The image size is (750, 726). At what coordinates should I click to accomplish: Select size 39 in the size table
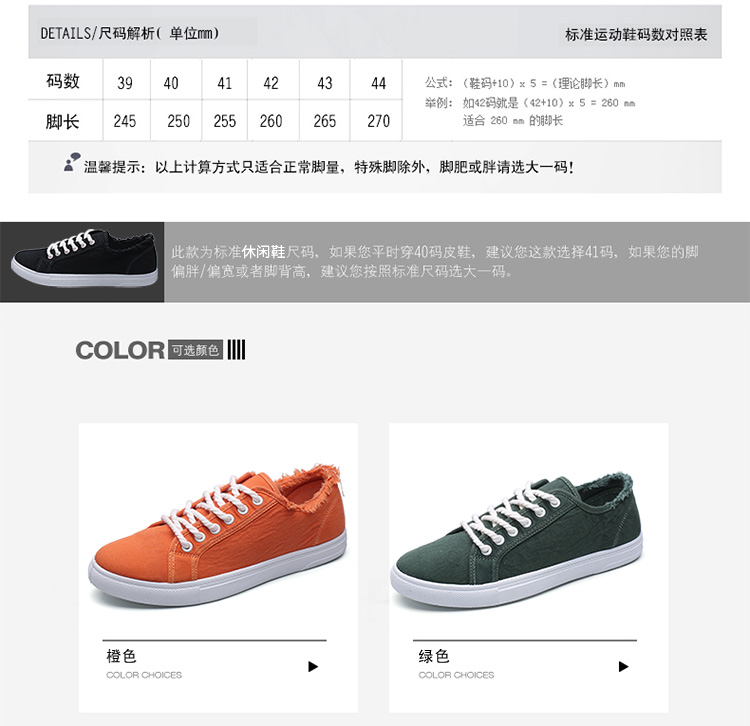tap(125, 83)
